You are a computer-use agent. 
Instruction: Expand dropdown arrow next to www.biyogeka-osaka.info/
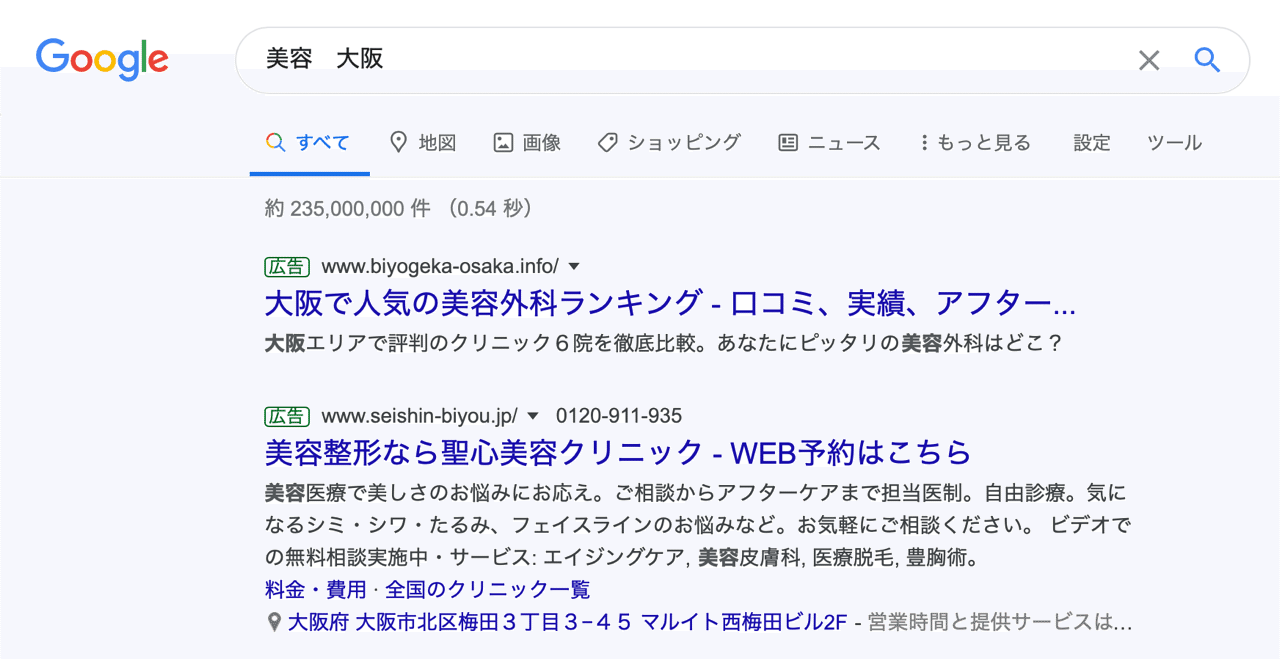574,267
